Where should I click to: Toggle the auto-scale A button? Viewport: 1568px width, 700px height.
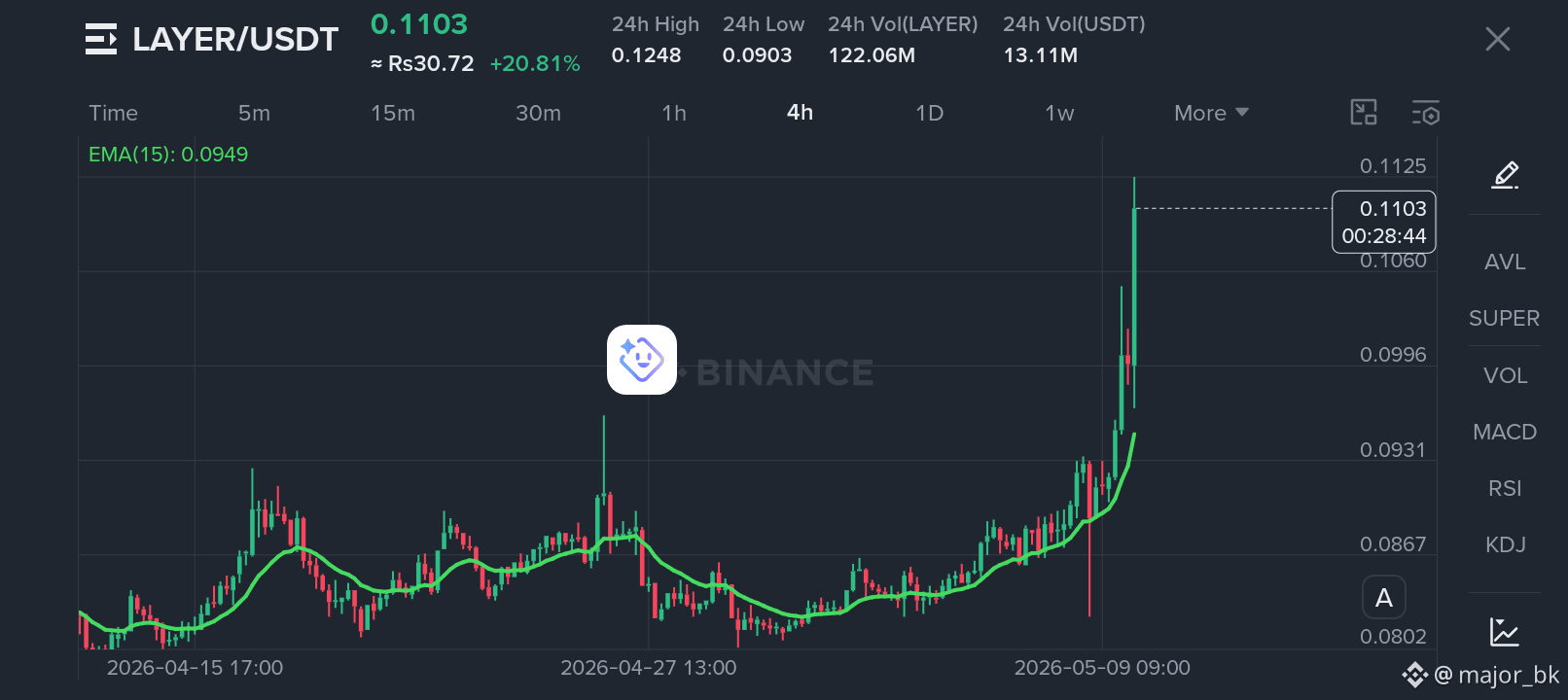pos(1383,598)
